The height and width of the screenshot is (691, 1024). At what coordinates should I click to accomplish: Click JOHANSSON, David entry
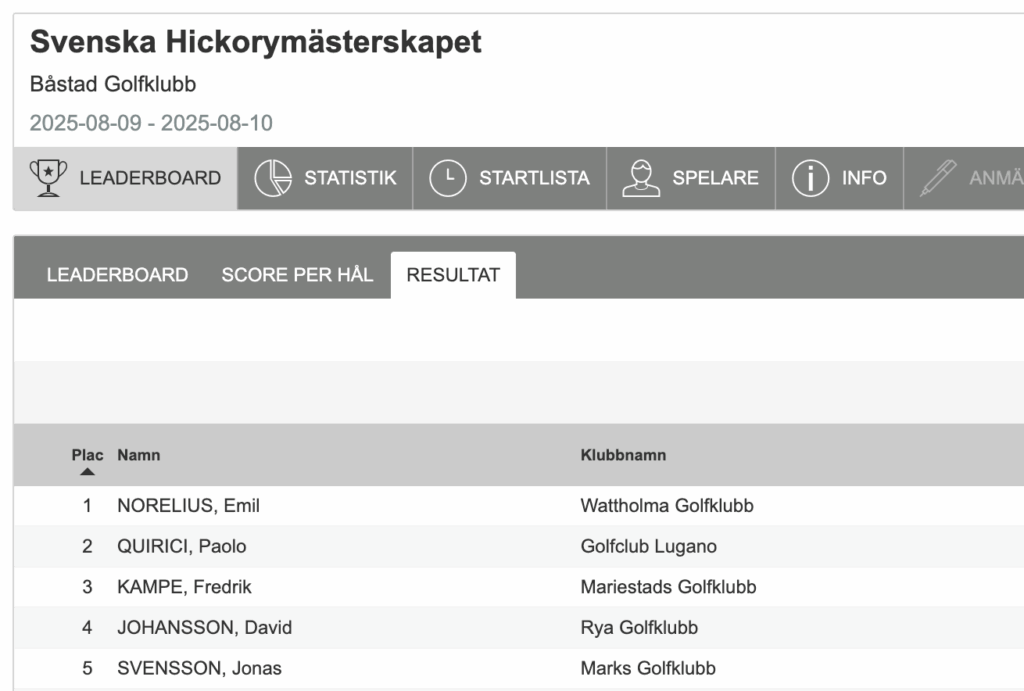pyautogui.click(x=204, y=628)
